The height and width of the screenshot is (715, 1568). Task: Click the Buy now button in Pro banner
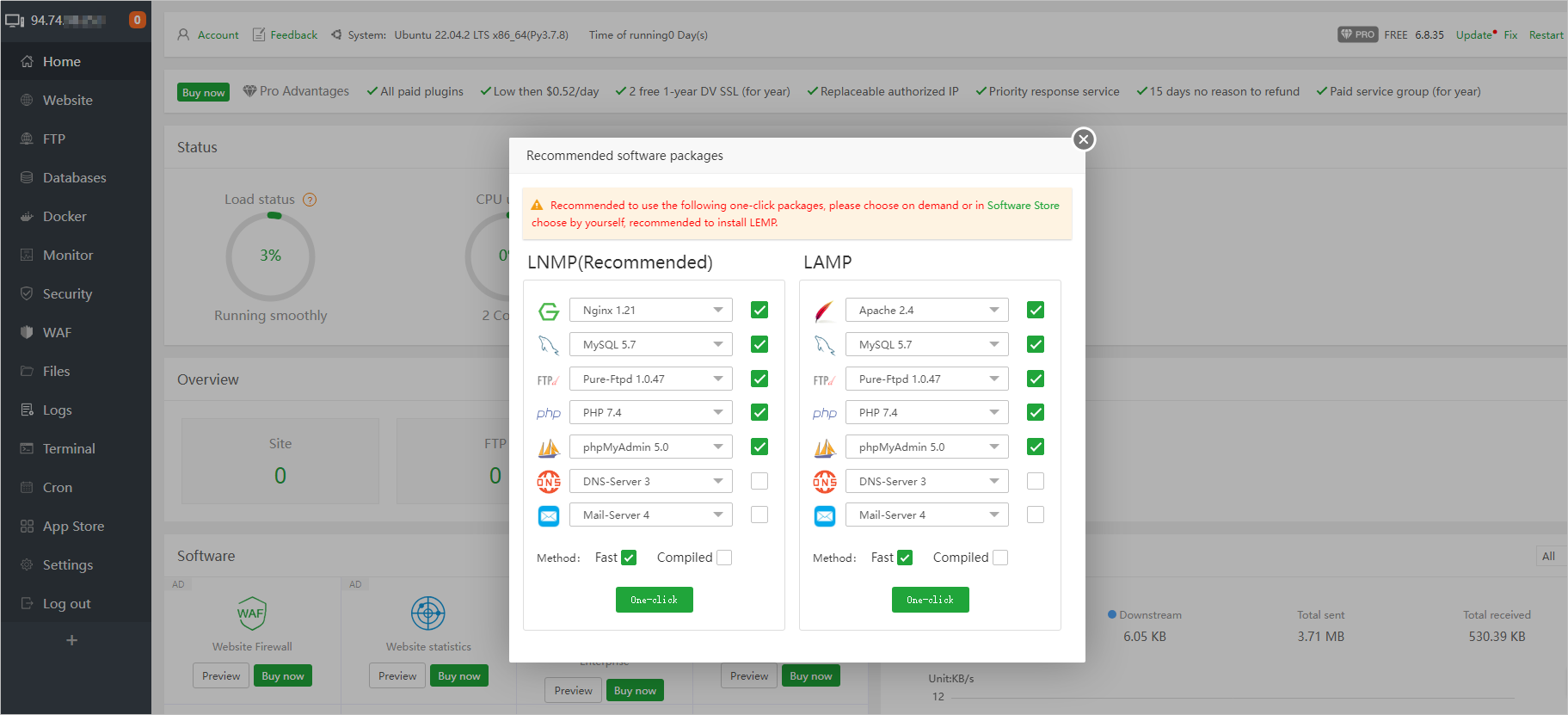[x=204, y=92]
